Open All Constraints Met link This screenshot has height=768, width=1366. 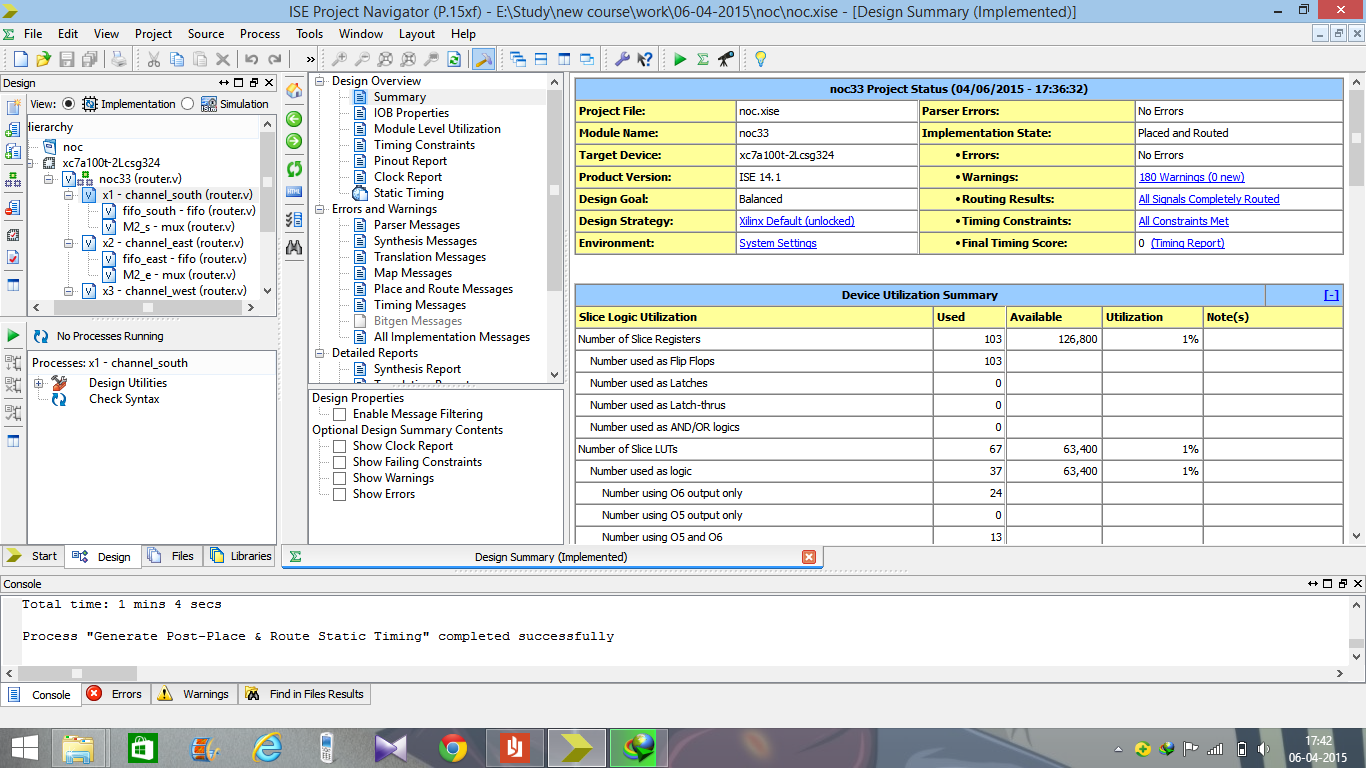point(1184,221)
